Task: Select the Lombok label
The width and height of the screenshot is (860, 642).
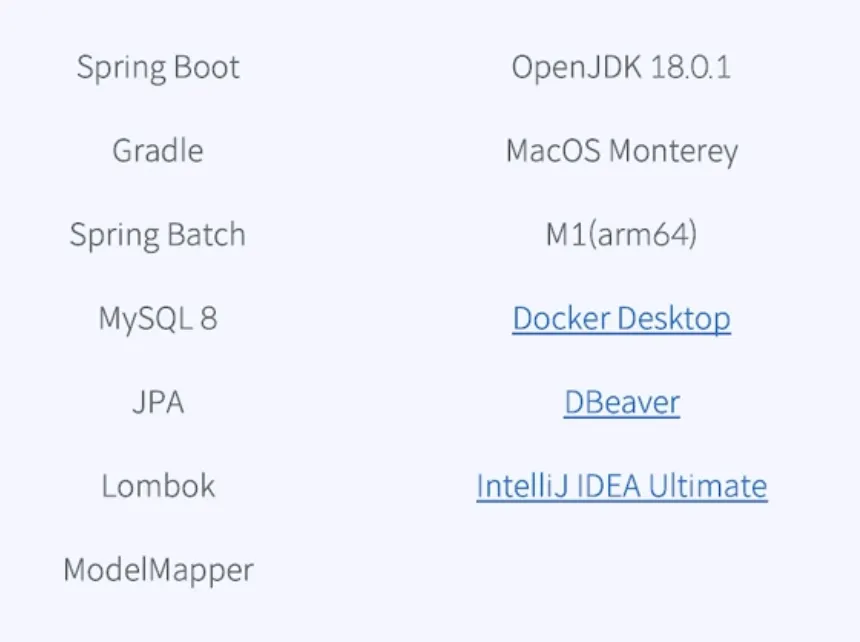Action: click(158, 487)
